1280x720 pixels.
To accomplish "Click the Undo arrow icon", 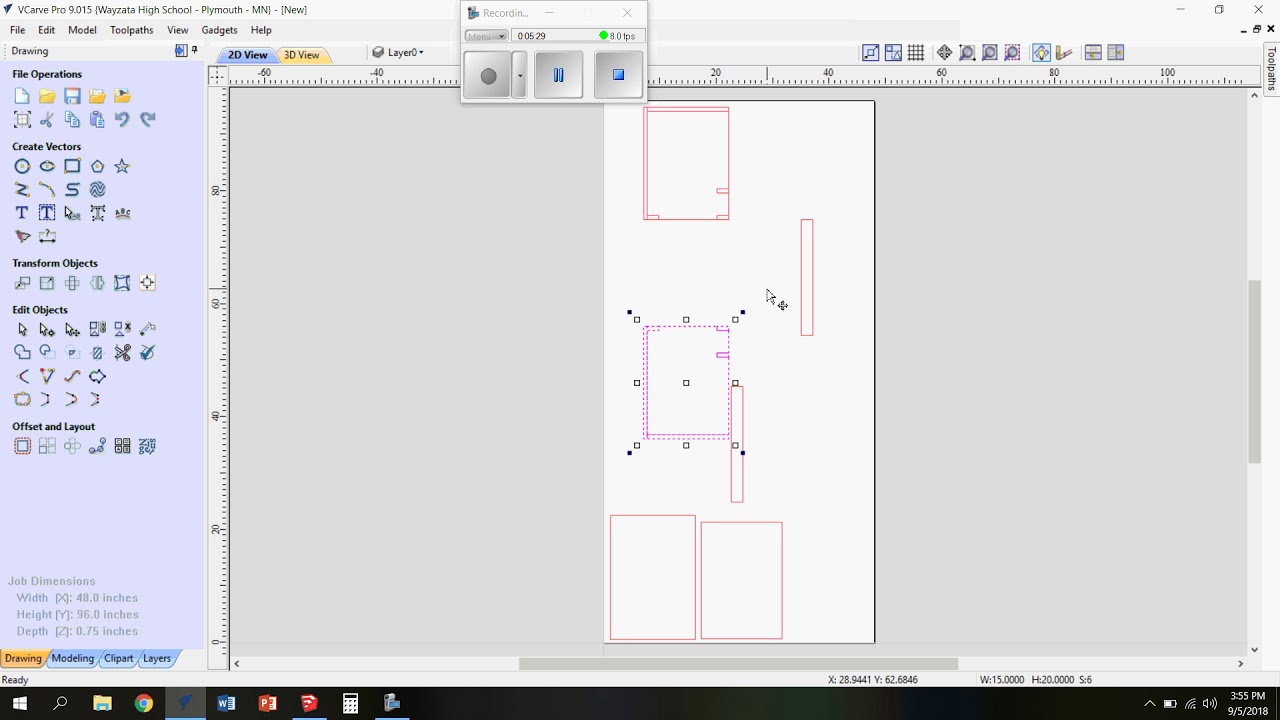I will [122, 119].
